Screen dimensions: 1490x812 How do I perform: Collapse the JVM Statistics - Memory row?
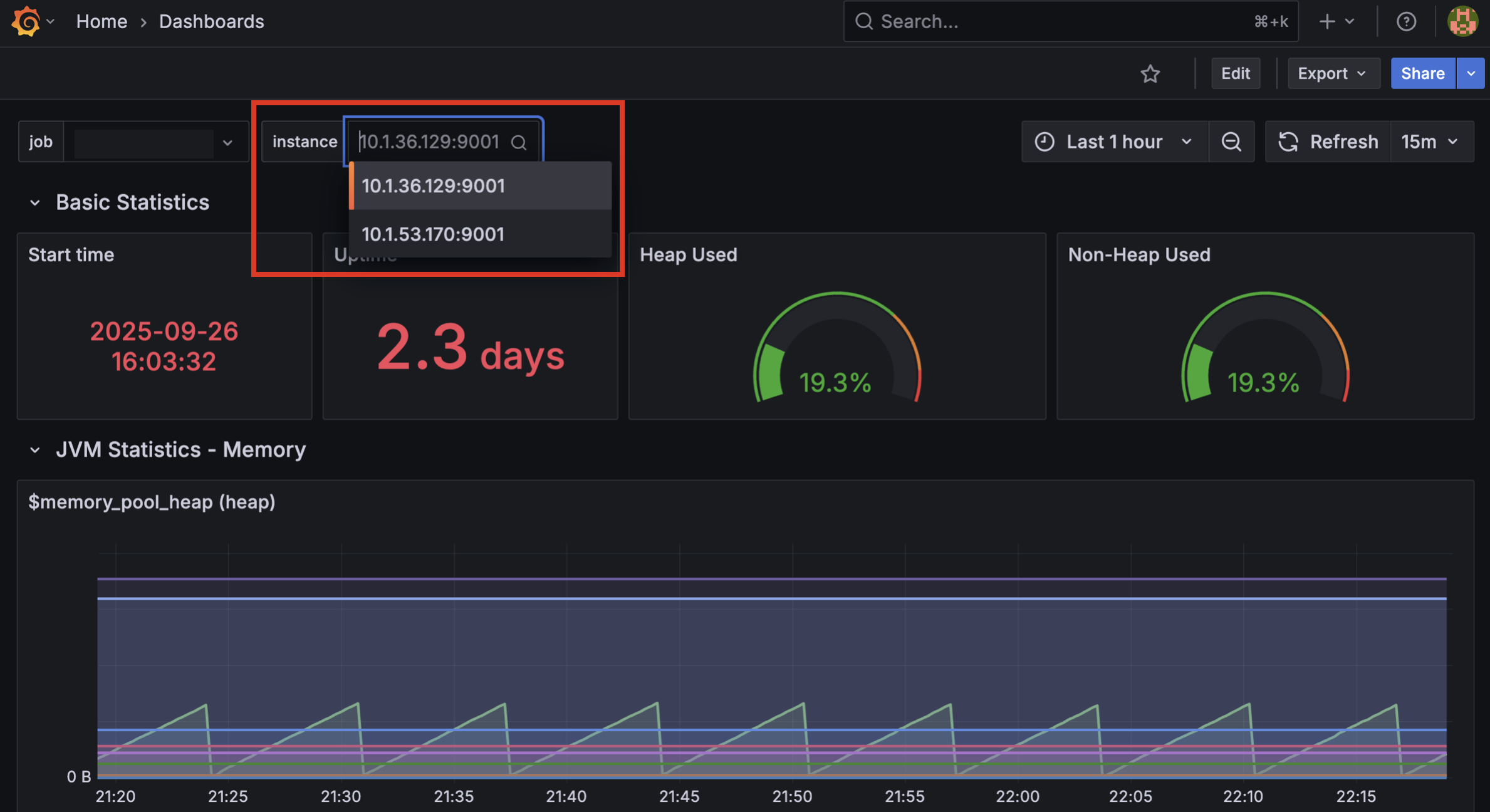coord(35,450)
